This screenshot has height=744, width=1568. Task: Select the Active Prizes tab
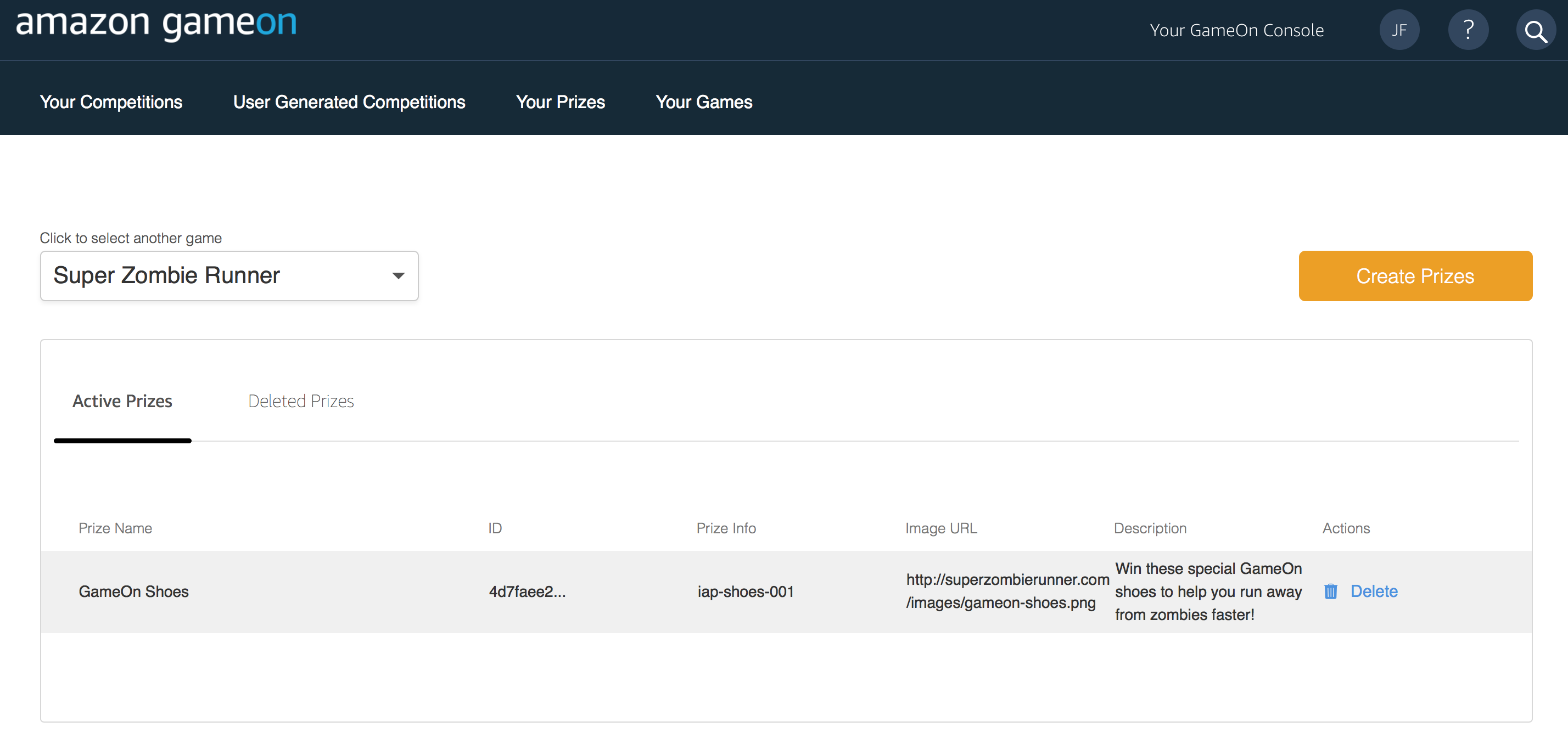[x=122, y=401]
